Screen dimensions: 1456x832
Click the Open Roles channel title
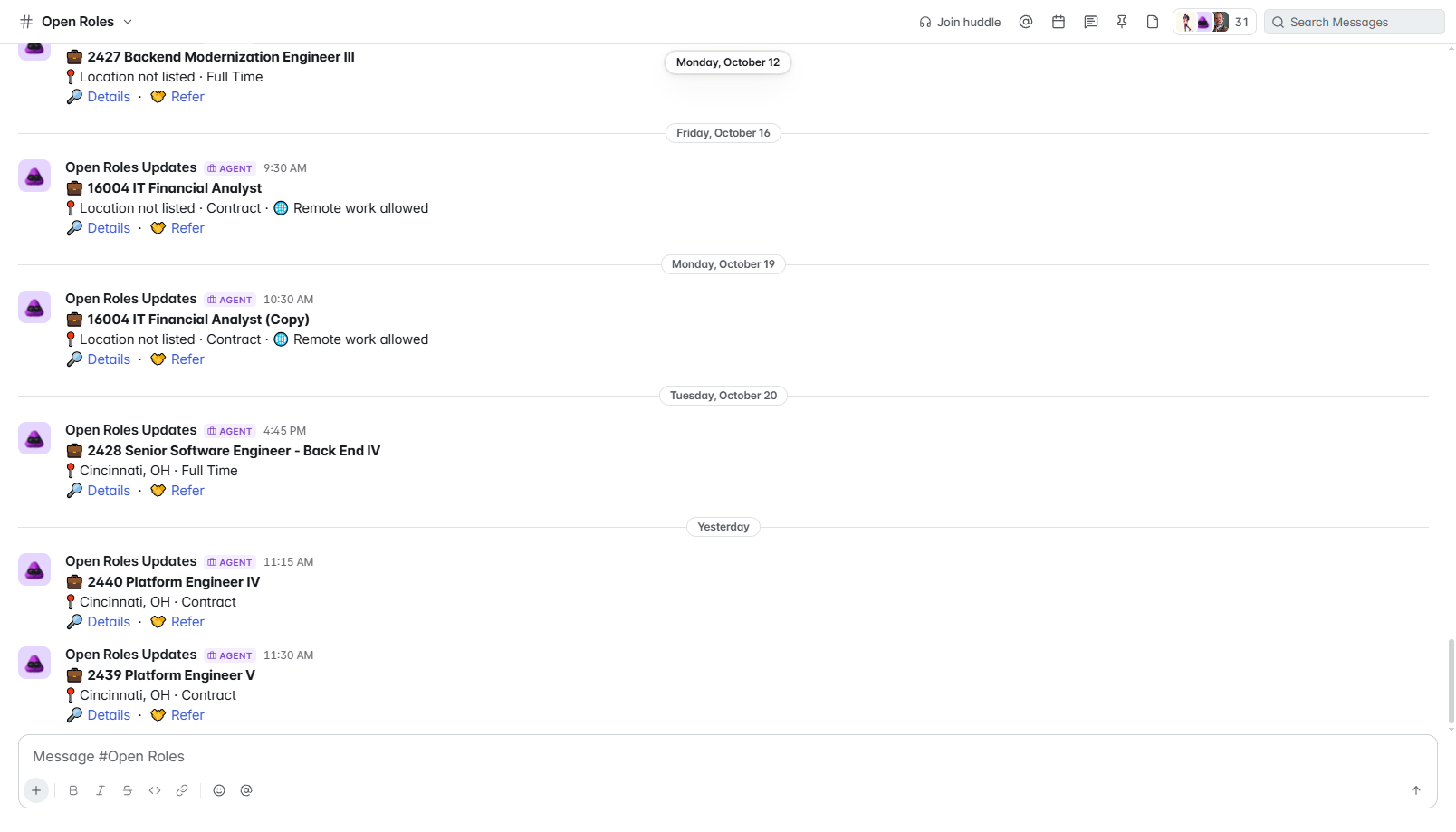78,22
